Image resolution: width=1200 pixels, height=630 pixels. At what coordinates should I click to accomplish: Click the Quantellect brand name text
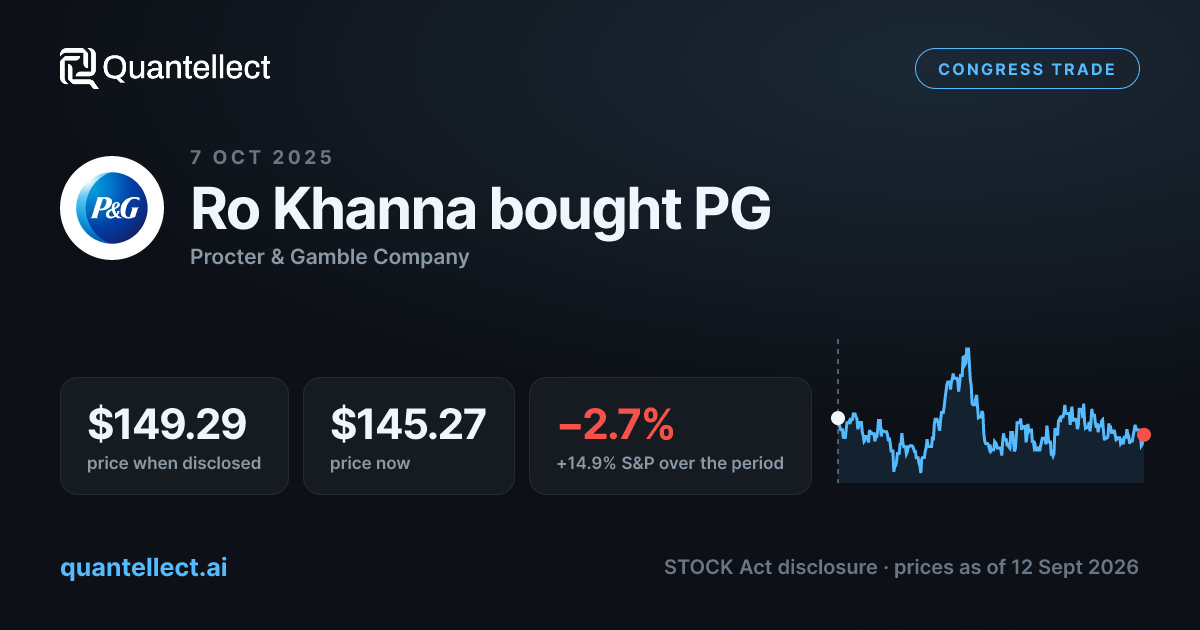pyautogui.click(x=187, y=68)
